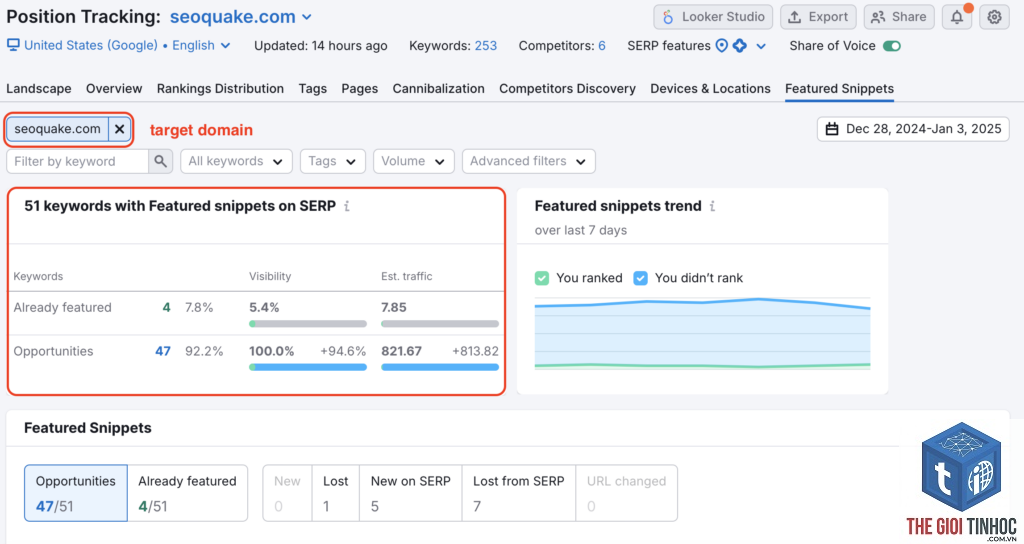Click the Export button

818,17
